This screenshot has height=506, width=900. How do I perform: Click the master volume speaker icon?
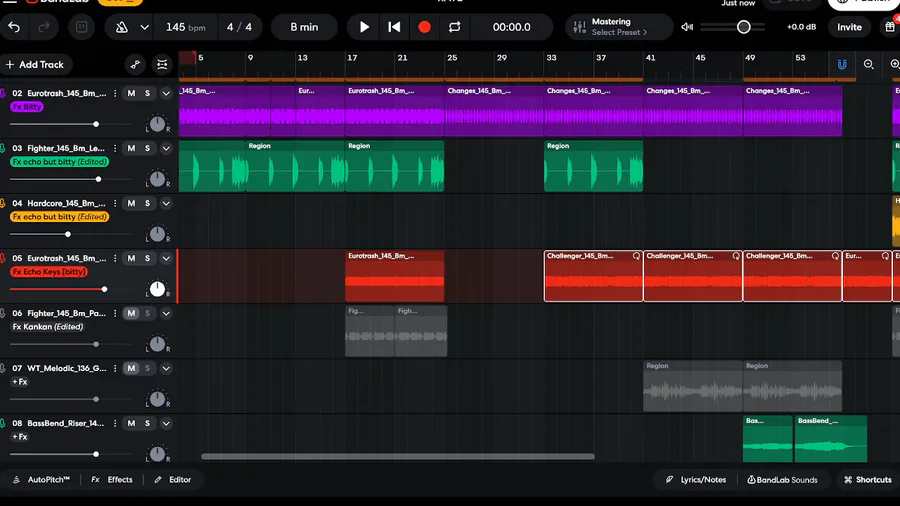coord(687,27)
